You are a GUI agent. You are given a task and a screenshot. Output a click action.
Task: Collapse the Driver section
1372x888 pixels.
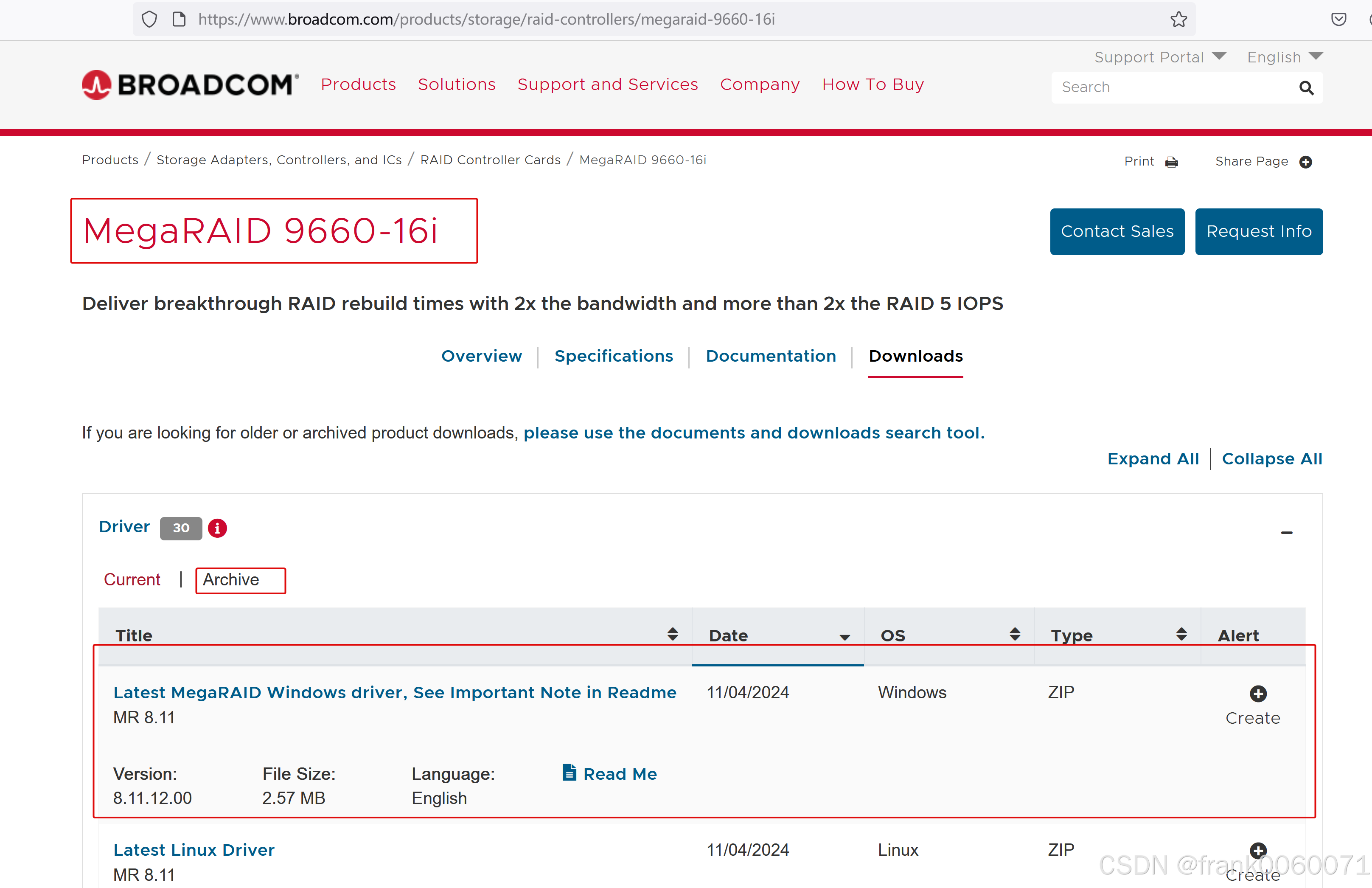[1286, 532]
